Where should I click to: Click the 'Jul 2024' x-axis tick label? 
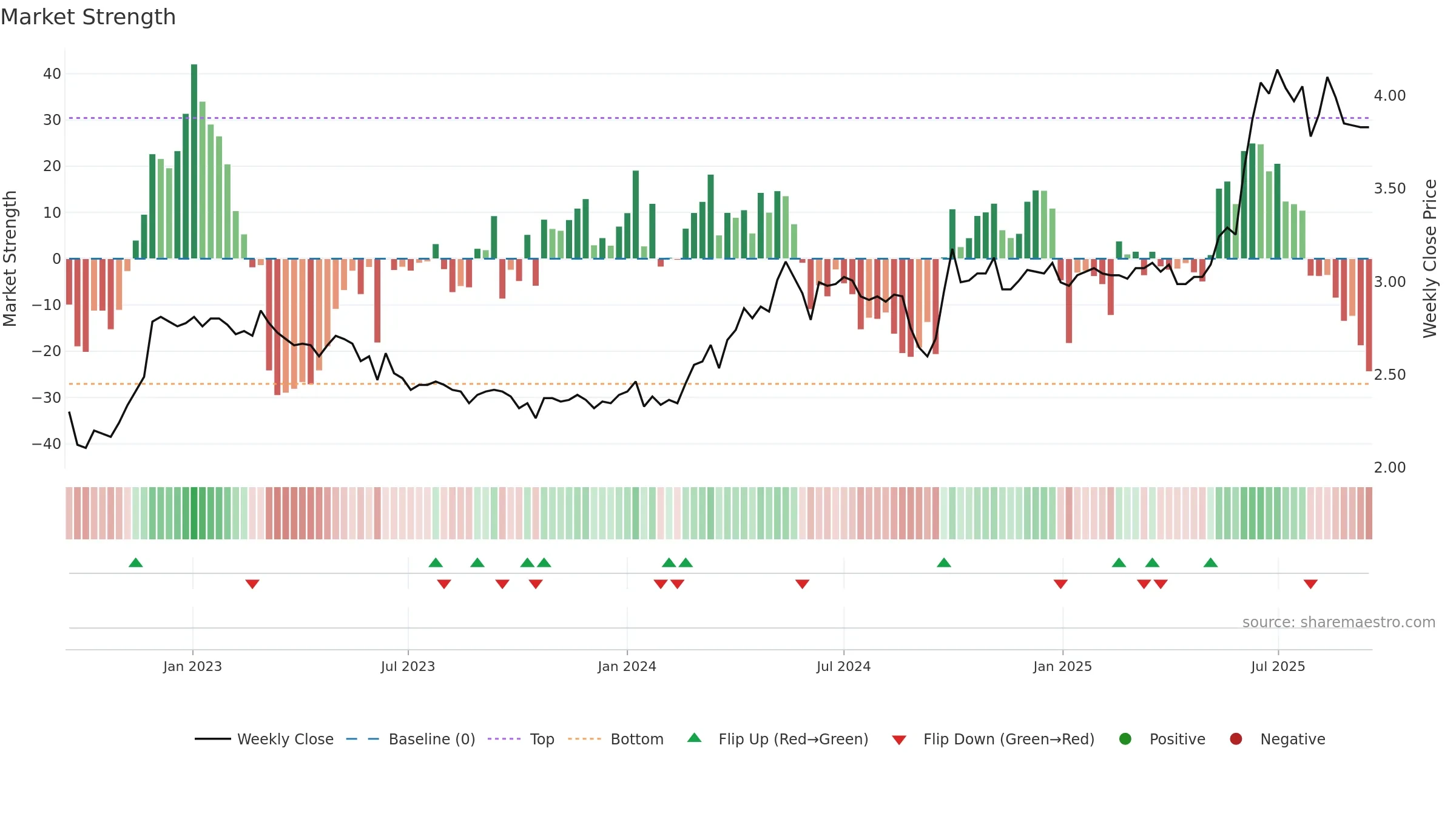[x=843, y=667]
